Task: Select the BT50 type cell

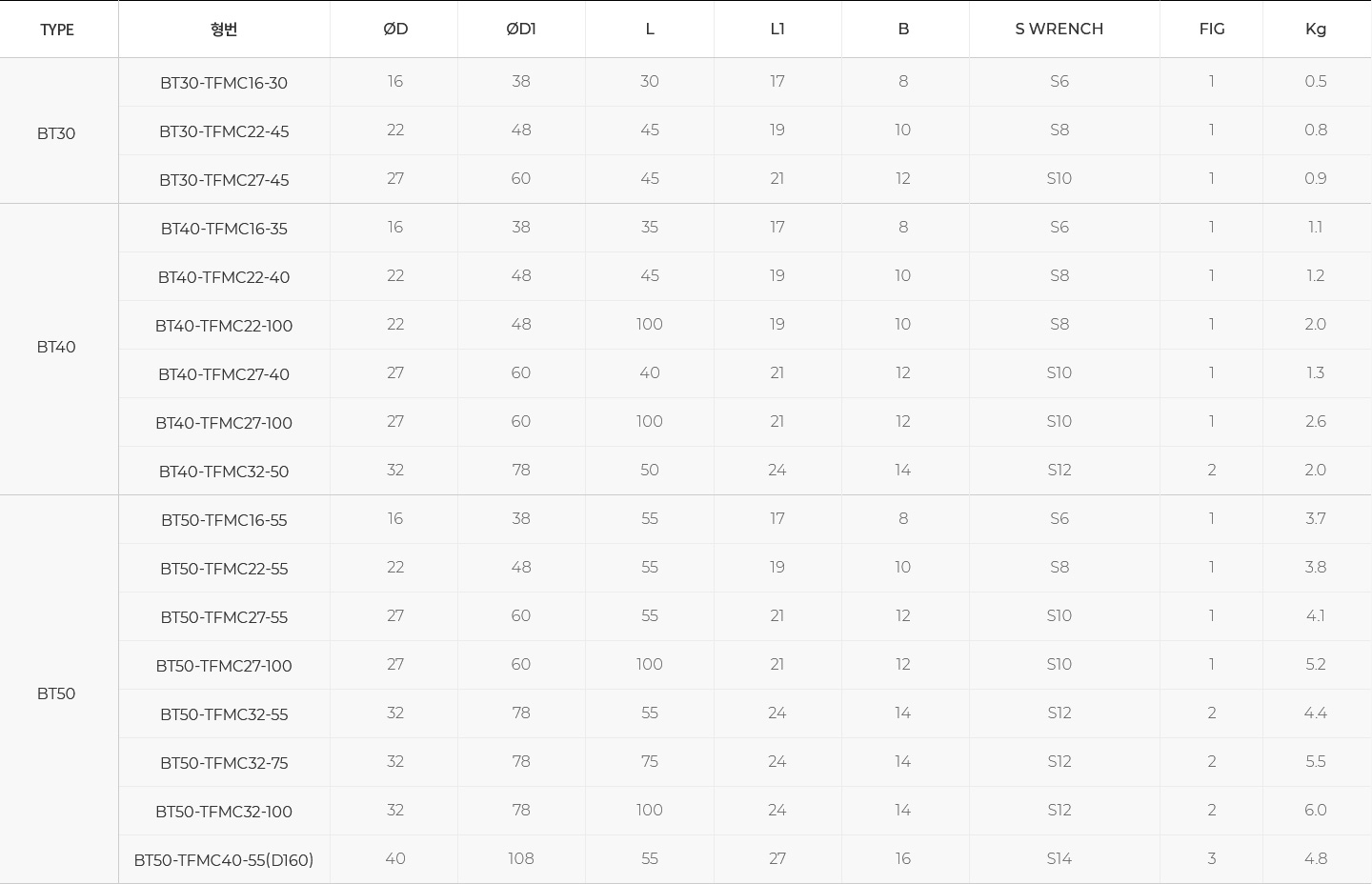Action: coord(56,693)
